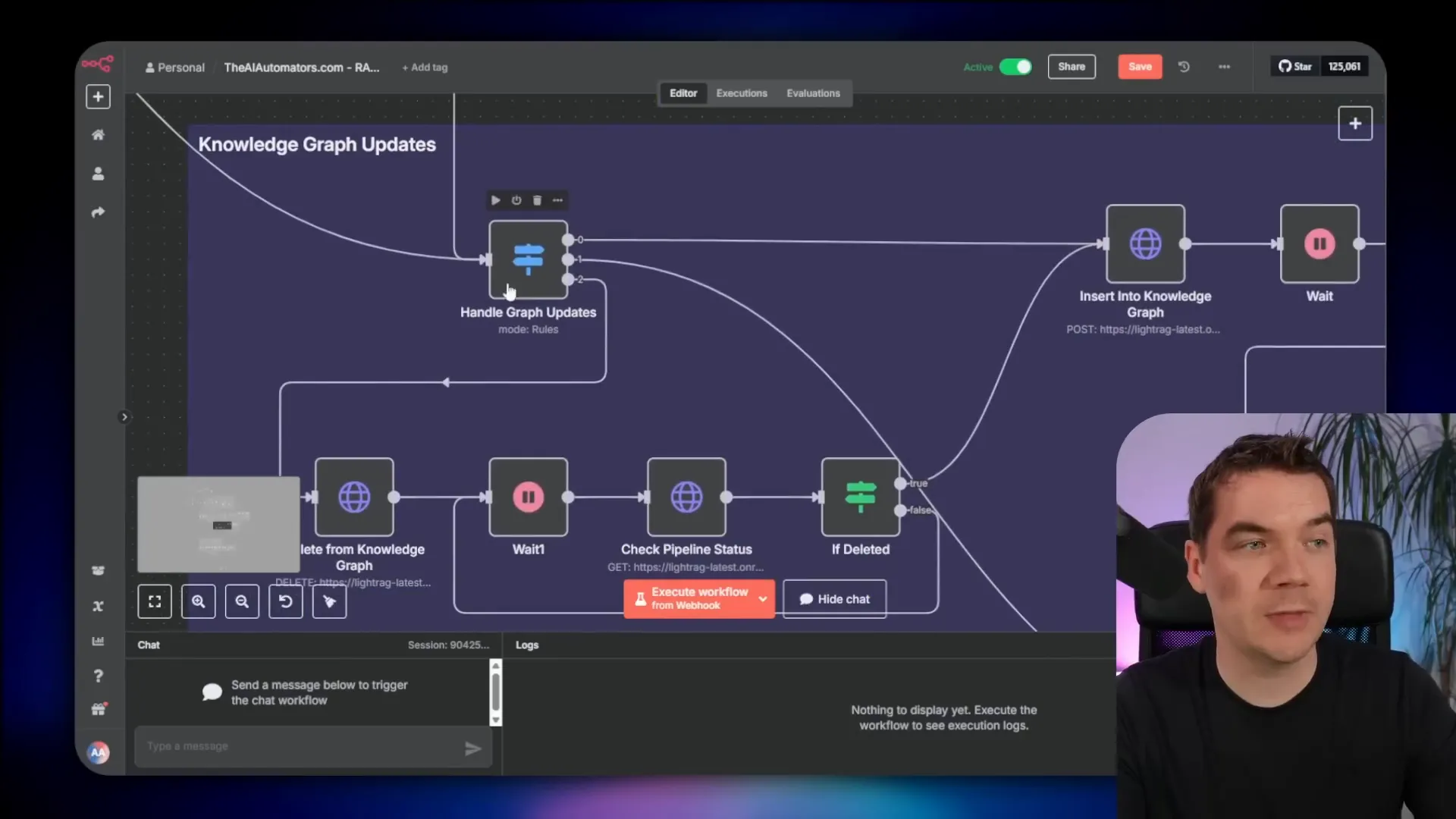This screenshot has width=1456, height=819.
Task: Switch to the Editor tab
Action: pyautogui.click(x=683, y=93)
